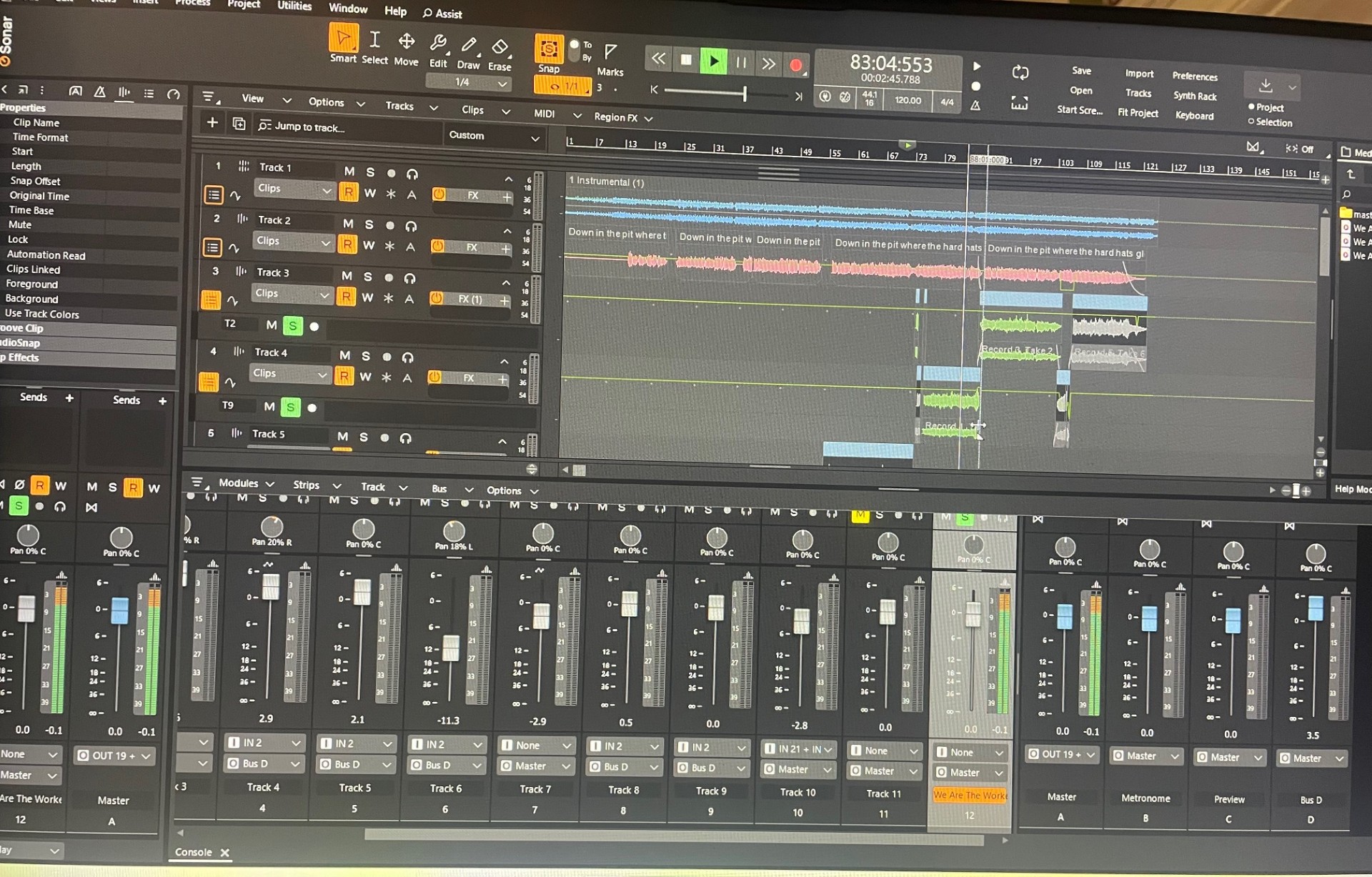1372x877 pixels.
Task: Toggle automation read on Track 1
Action: click(349, 192)
